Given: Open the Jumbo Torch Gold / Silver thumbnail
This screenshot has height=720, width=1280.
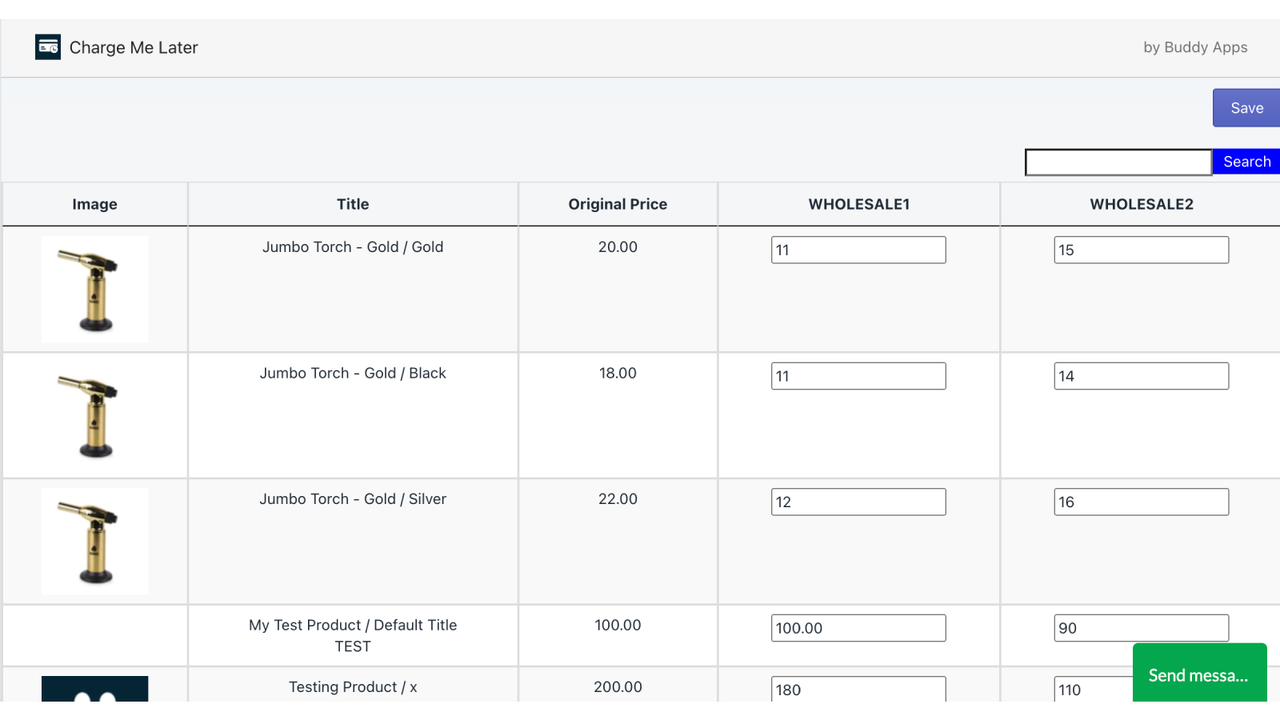Looking at the screenshot, I should click(x=95, y=542).
